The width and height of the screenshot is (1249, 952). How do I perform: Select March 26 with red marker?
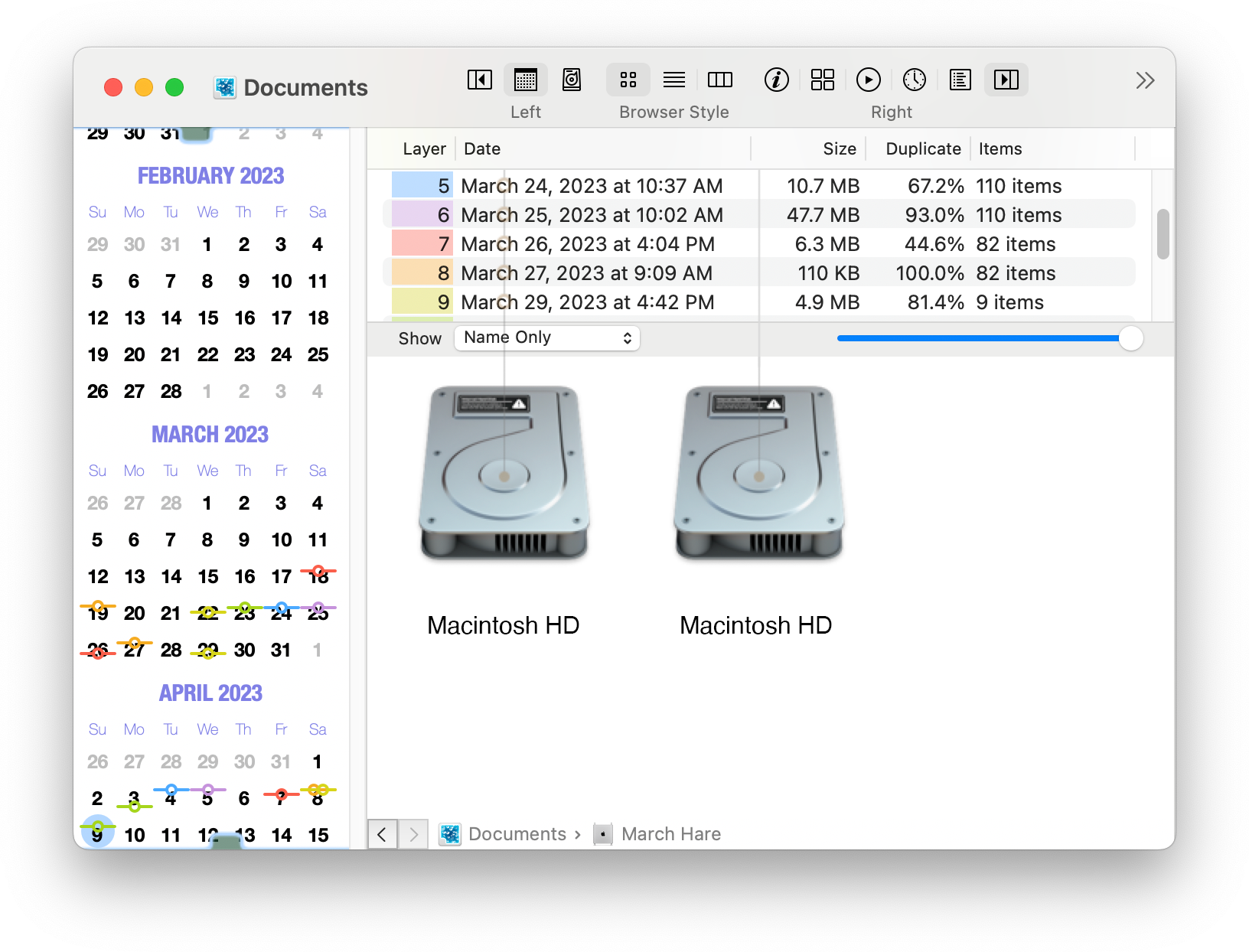click(x=98, y=650)
